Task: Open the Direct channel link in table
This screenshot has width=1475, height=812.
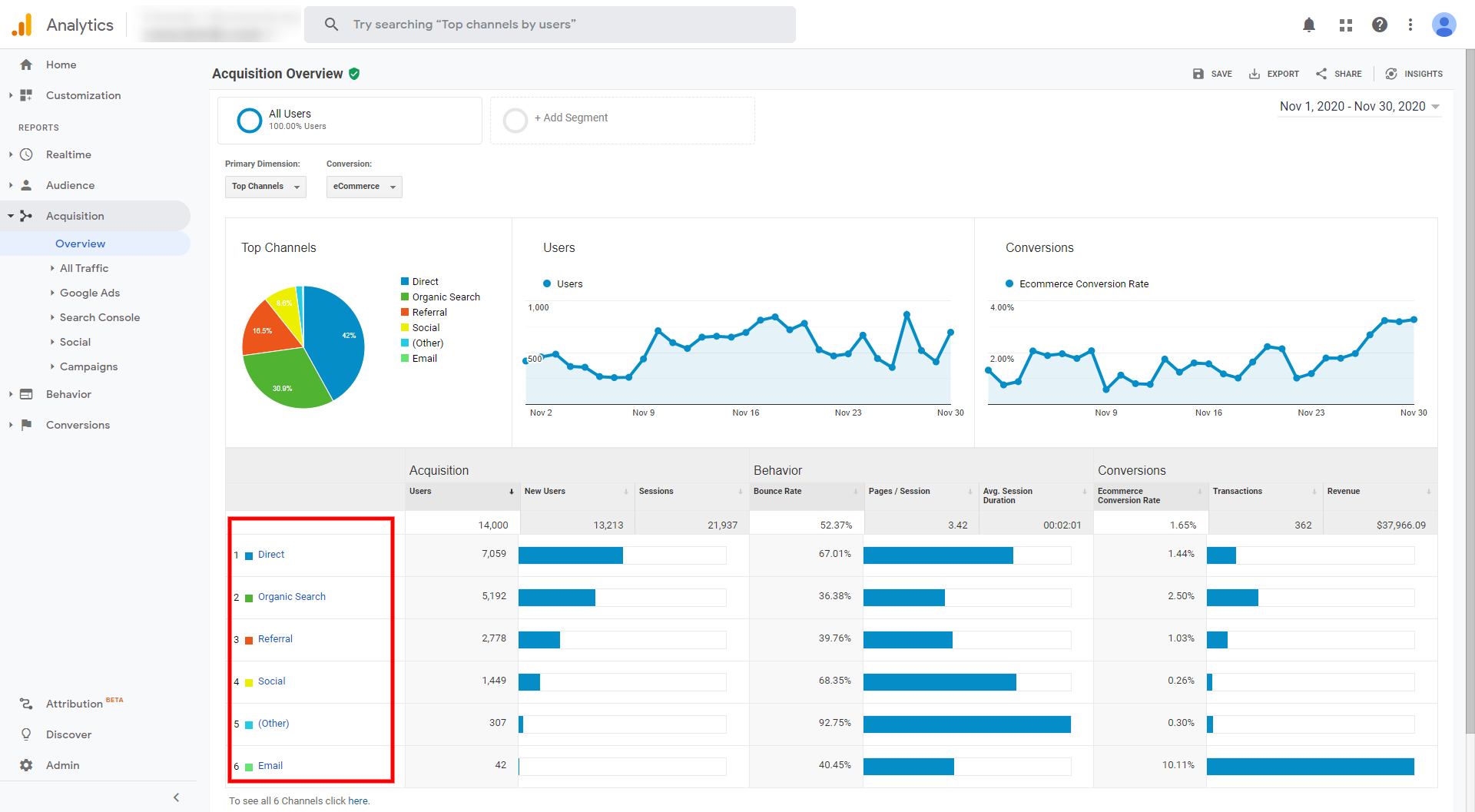Action: point(271,555)
